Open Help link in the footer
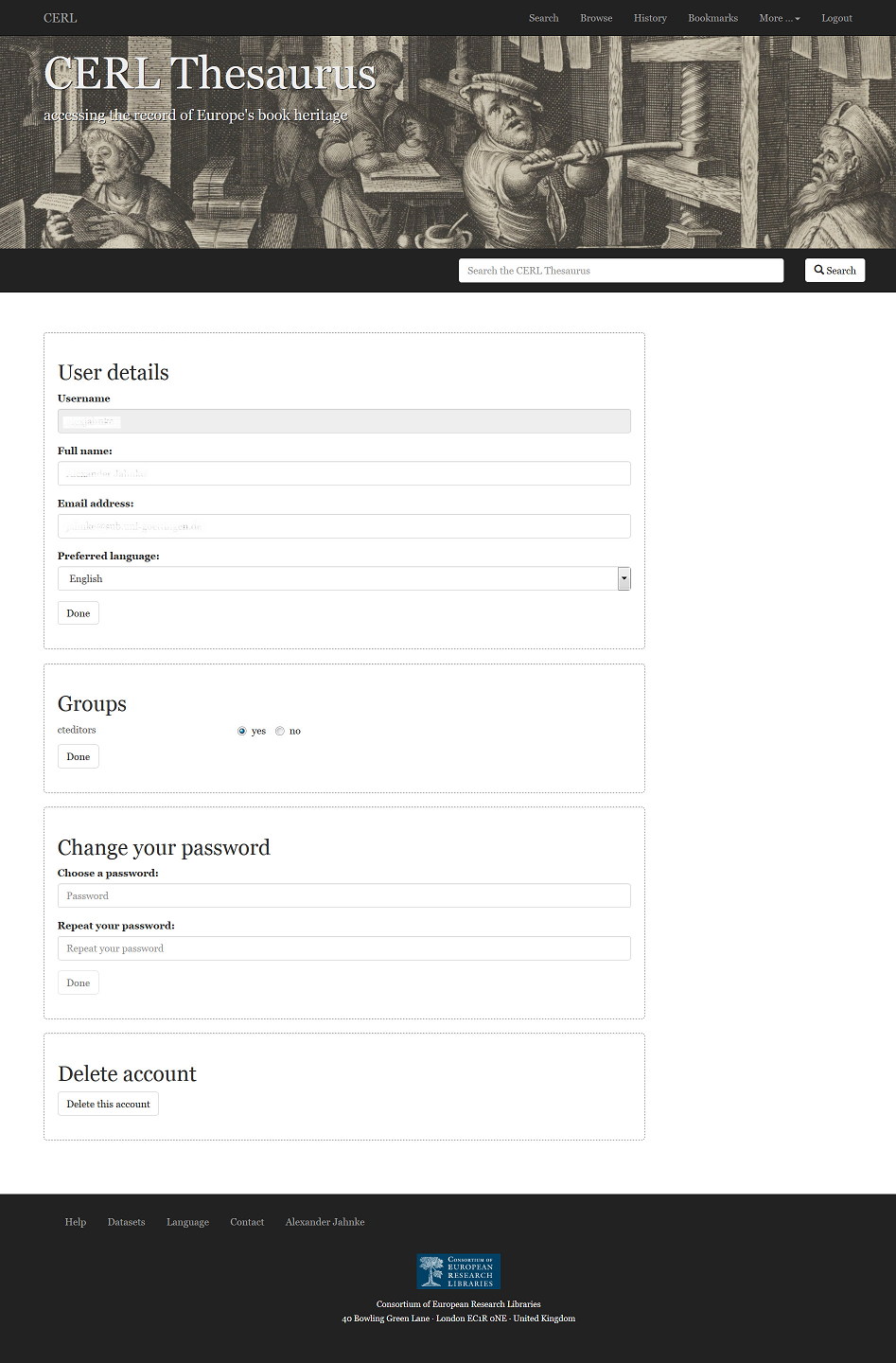The image size is (896, 1363). click(76, 1222)
